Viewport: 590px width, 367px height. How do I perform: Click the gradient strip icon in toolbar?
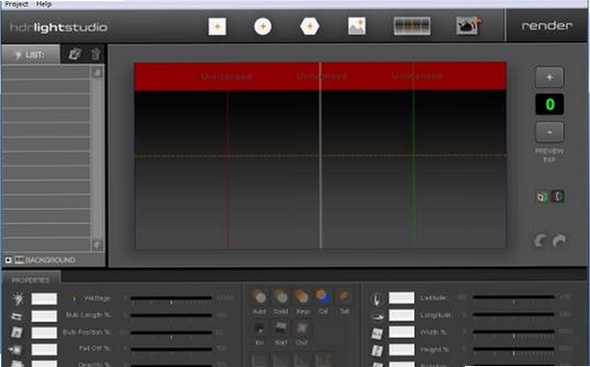[412, 26]
